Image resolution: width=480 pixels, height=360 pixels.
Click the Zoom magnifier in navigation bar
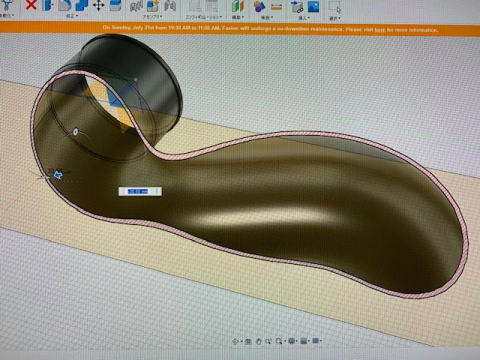[x=268, y=341]
